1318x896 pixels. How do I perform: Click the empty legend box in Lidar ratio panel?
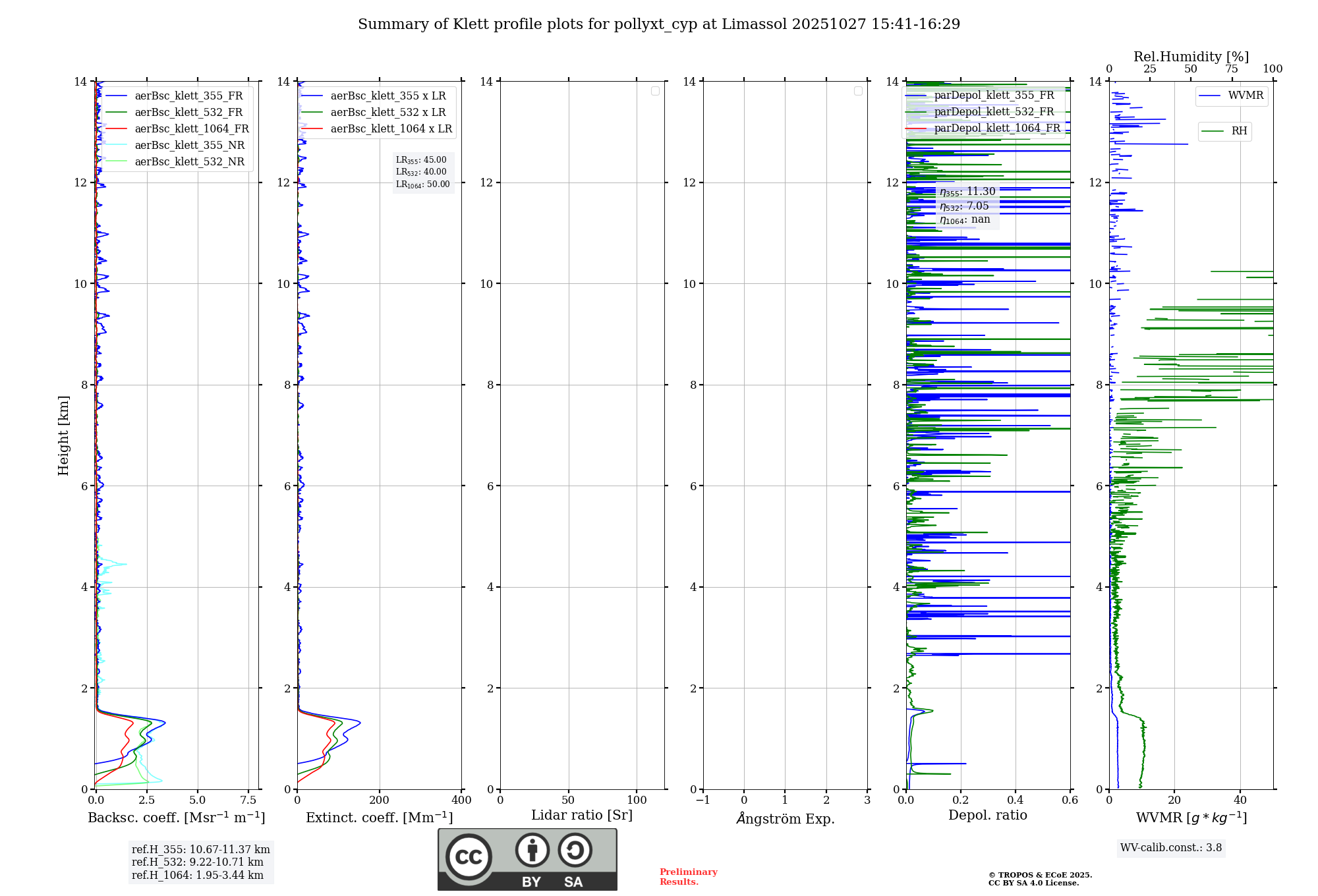pos(655,91)
